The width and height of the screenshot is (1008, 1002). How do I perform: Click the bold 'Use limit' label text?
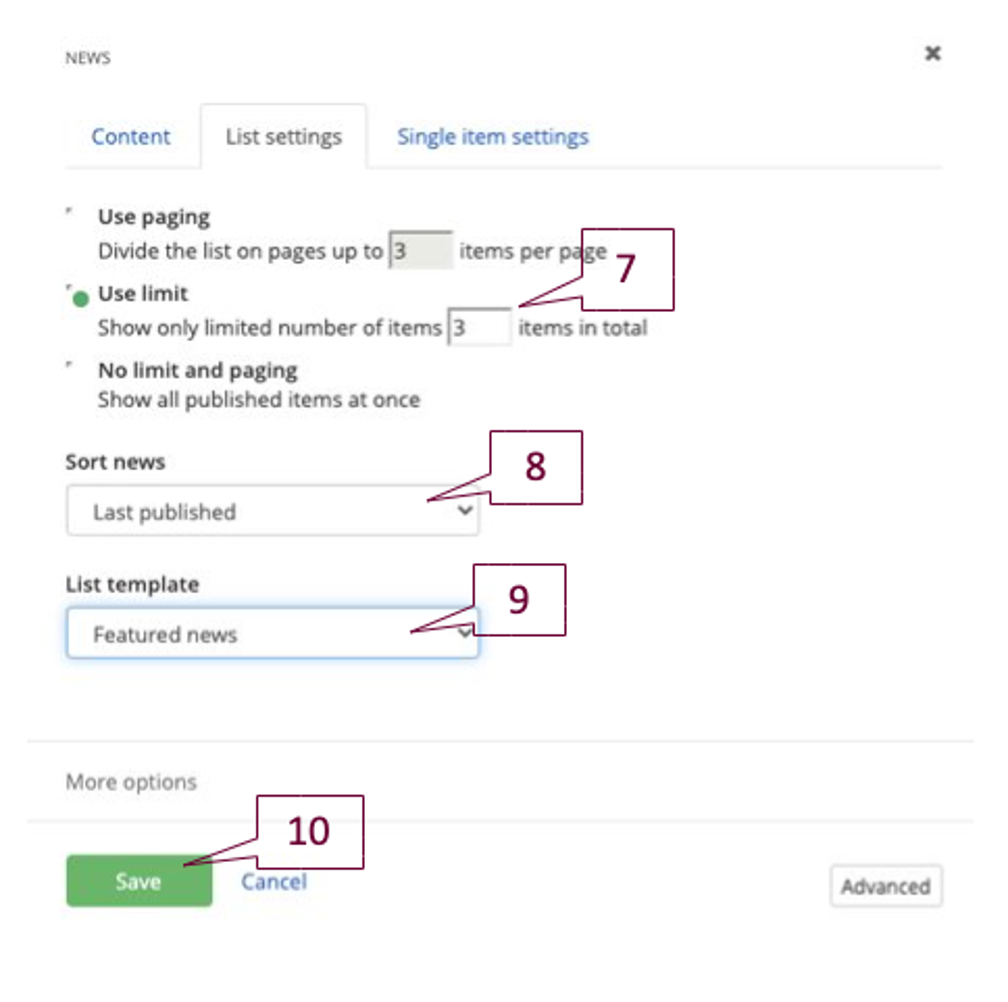point(143,294)
